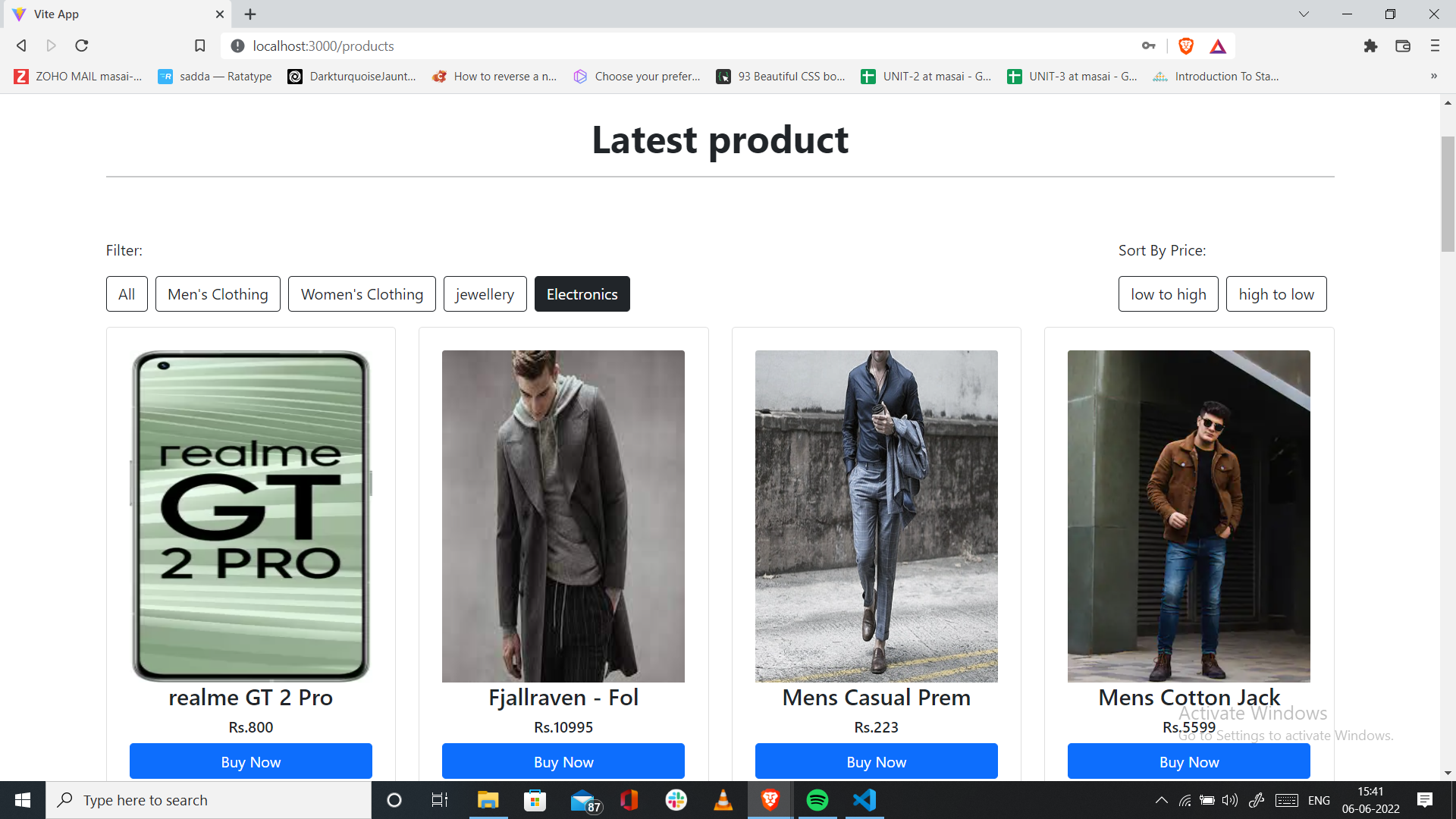Open the Brave Shields icon in address bar
This screenshot has width=1456, height=819.
tap(1186, 45)
